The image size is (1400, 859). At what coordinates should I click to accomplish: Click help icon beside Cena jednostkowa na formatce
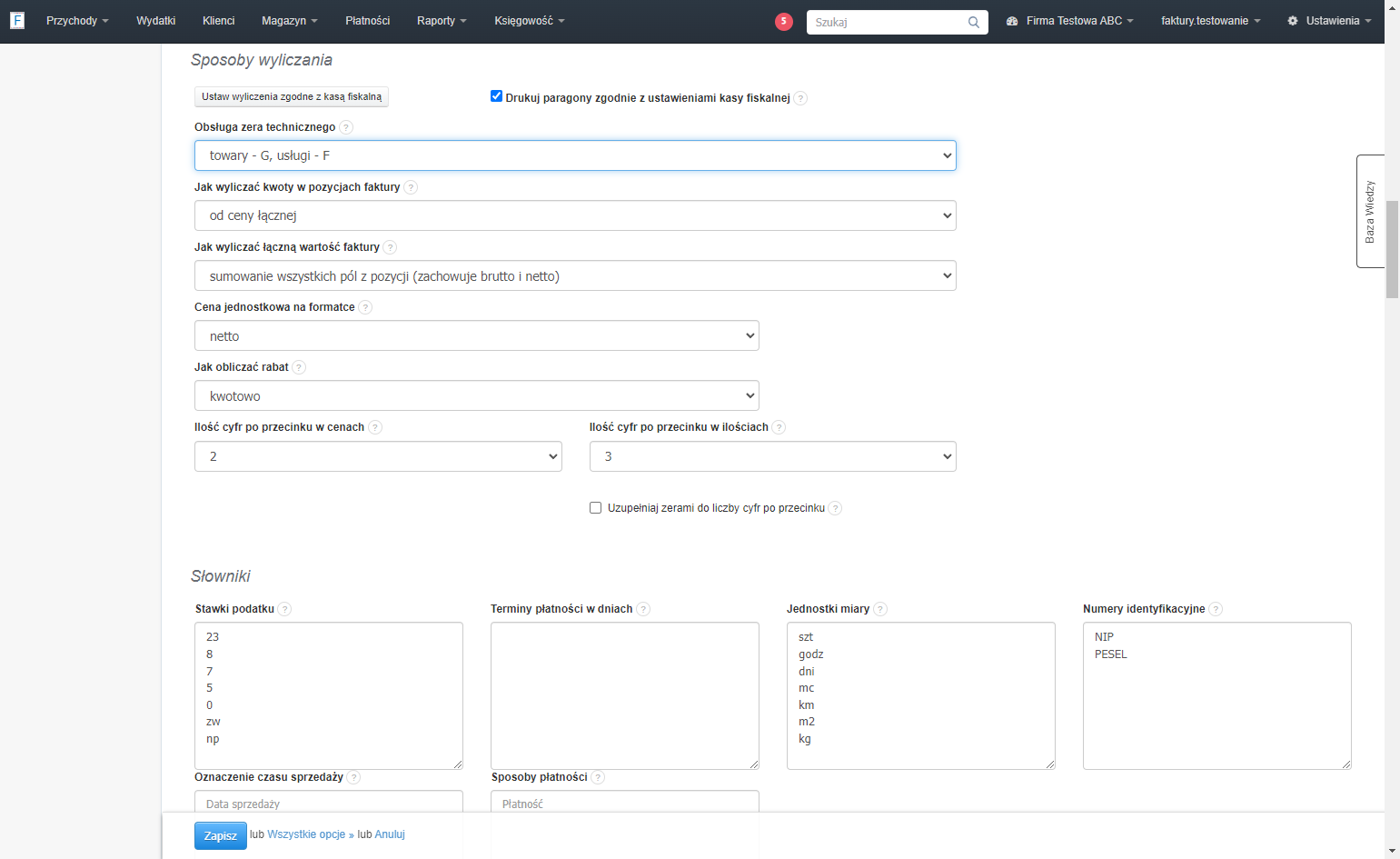pos(365,307)
